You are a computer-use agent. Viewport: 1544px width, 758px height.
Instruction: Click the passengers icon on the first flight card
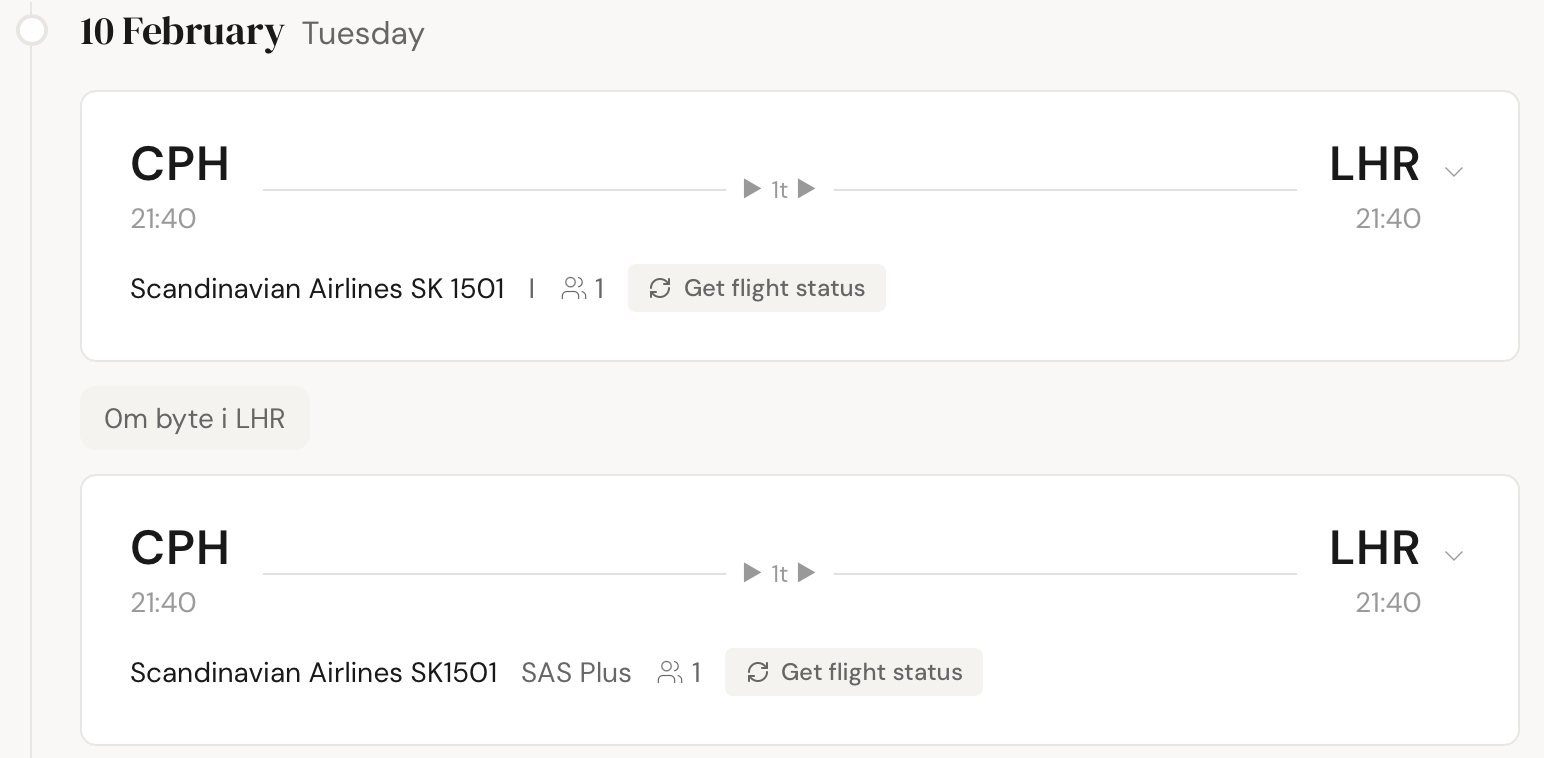[x=574, y=289]
